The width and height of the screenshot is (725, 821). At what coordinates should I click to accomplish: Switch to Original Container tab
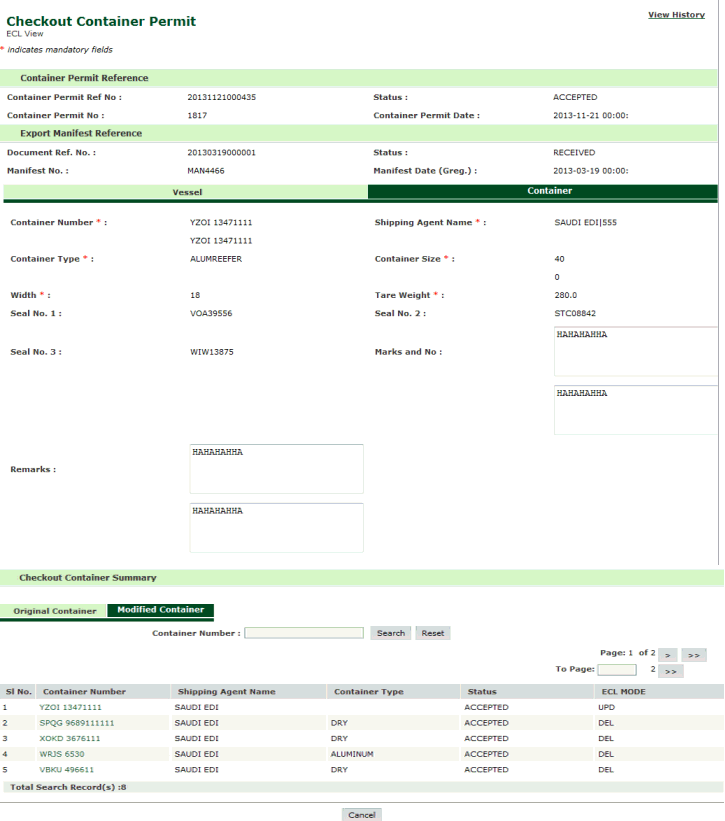pyautogui.click(x=54, y=610)
